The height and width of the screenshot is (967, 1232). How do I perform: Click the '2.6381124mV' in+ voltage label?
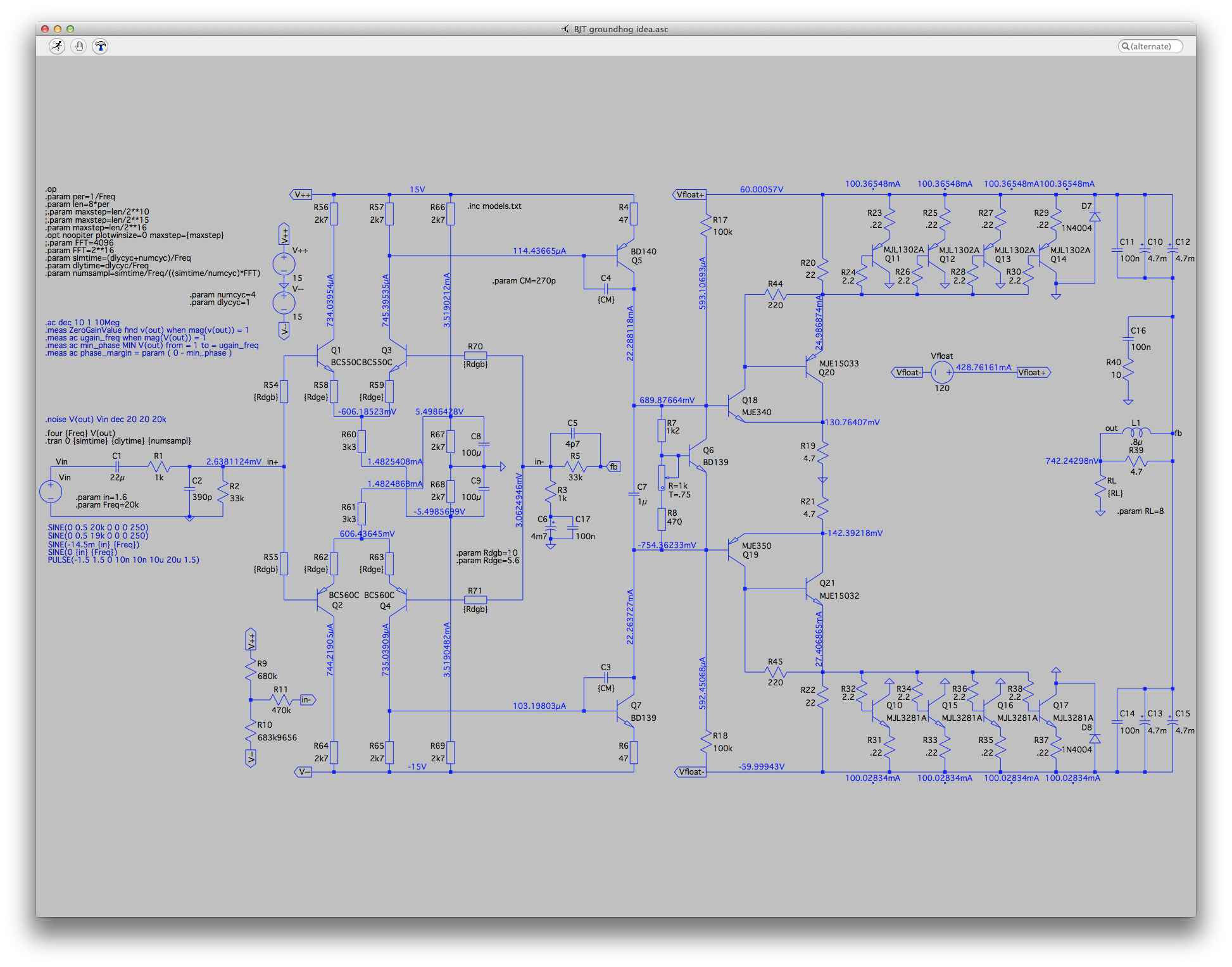coord(234,461)
